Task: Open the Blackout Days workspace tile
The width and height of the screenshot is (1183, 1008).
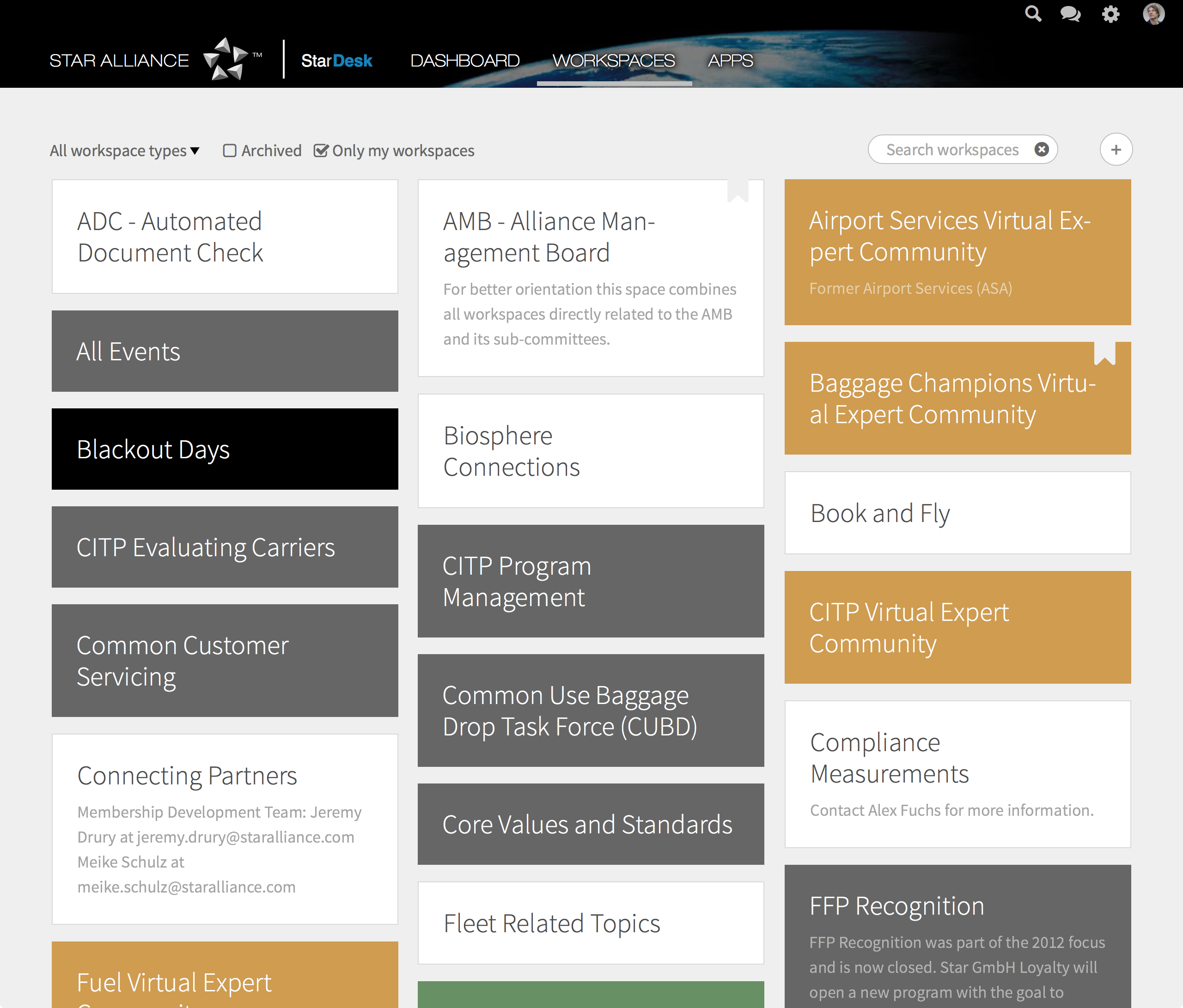Action: (225, 449)
